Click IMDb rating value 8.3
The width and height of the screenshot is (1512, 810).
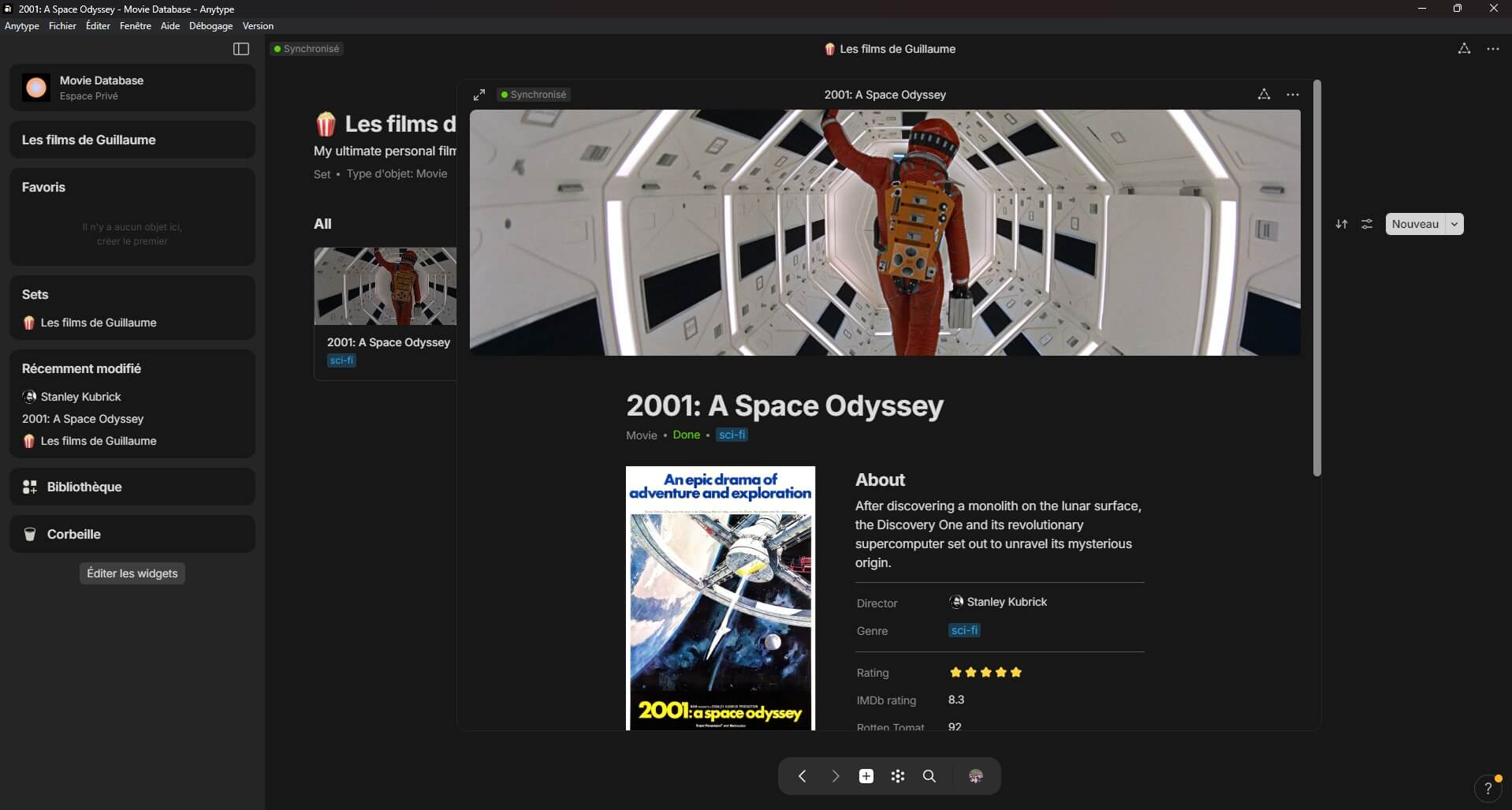point(956,700)
